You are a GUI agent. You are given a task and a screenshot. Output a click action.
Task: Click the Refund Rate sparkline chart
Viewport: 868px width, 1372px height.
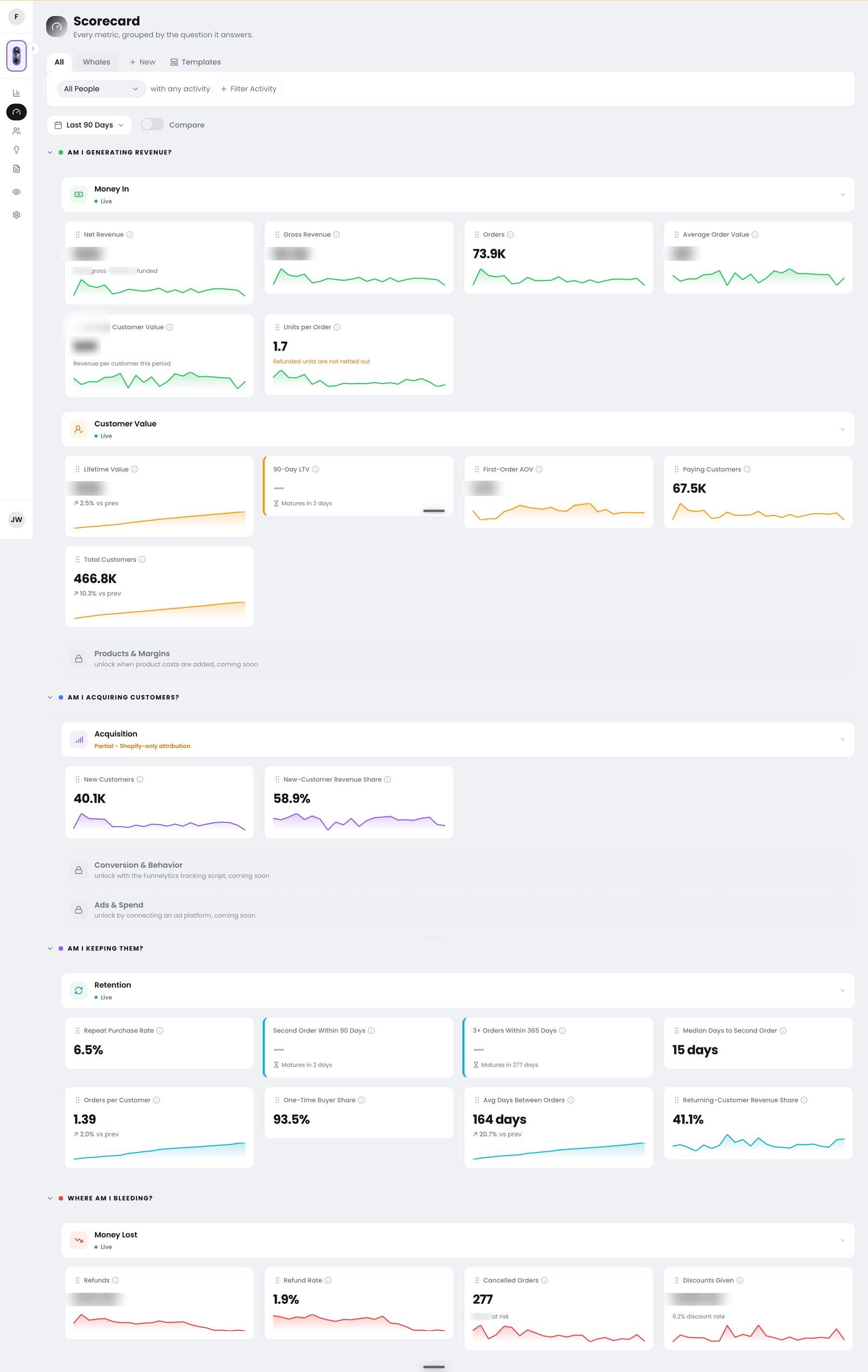tap(359, 1322)
